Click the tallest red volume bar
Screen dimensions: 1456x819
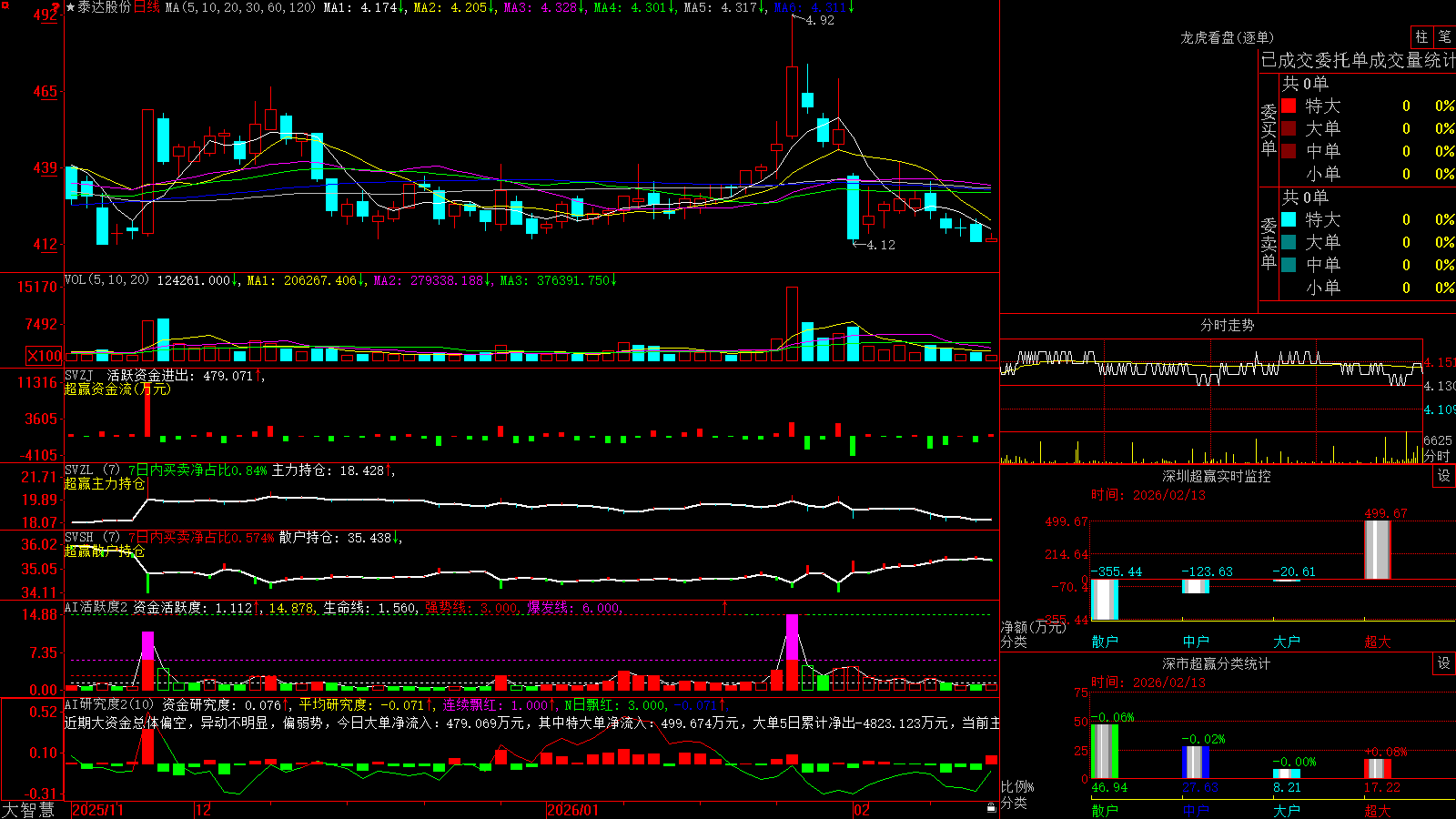[x=793, y=325]
